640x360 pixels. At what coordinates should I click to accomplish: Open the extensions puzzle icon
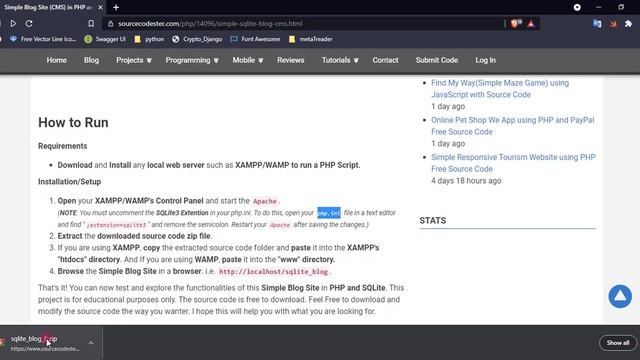pos(629,24)
